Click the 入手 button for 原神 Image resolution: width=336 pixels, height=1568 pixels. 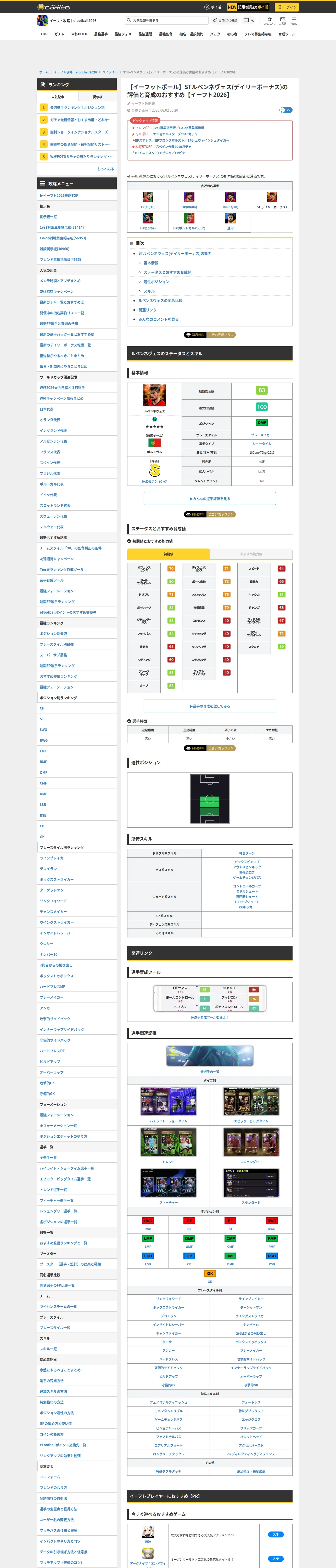click(276, 1535)
